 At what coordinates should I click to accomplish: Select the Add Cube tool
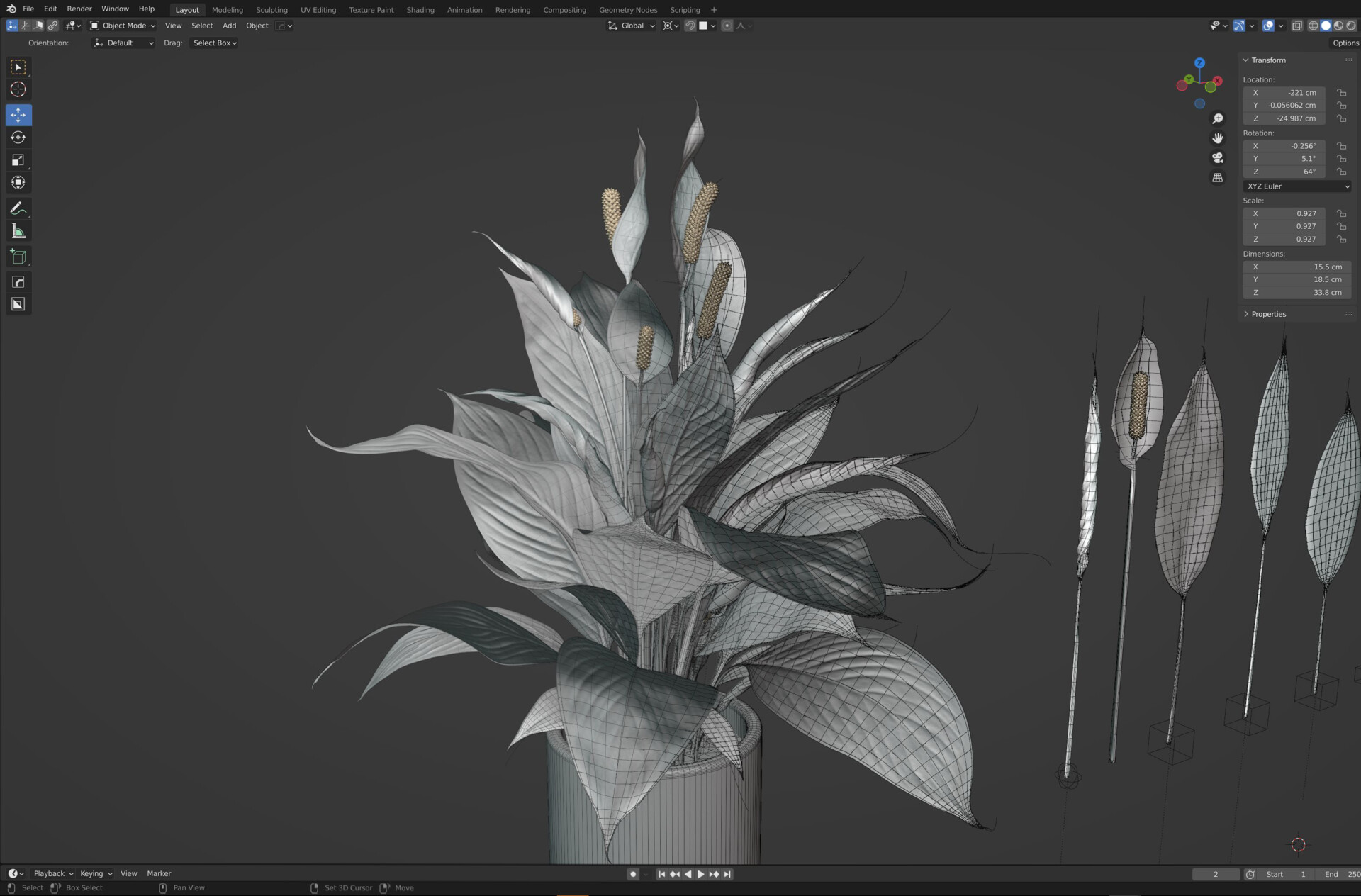click(18, 256)
